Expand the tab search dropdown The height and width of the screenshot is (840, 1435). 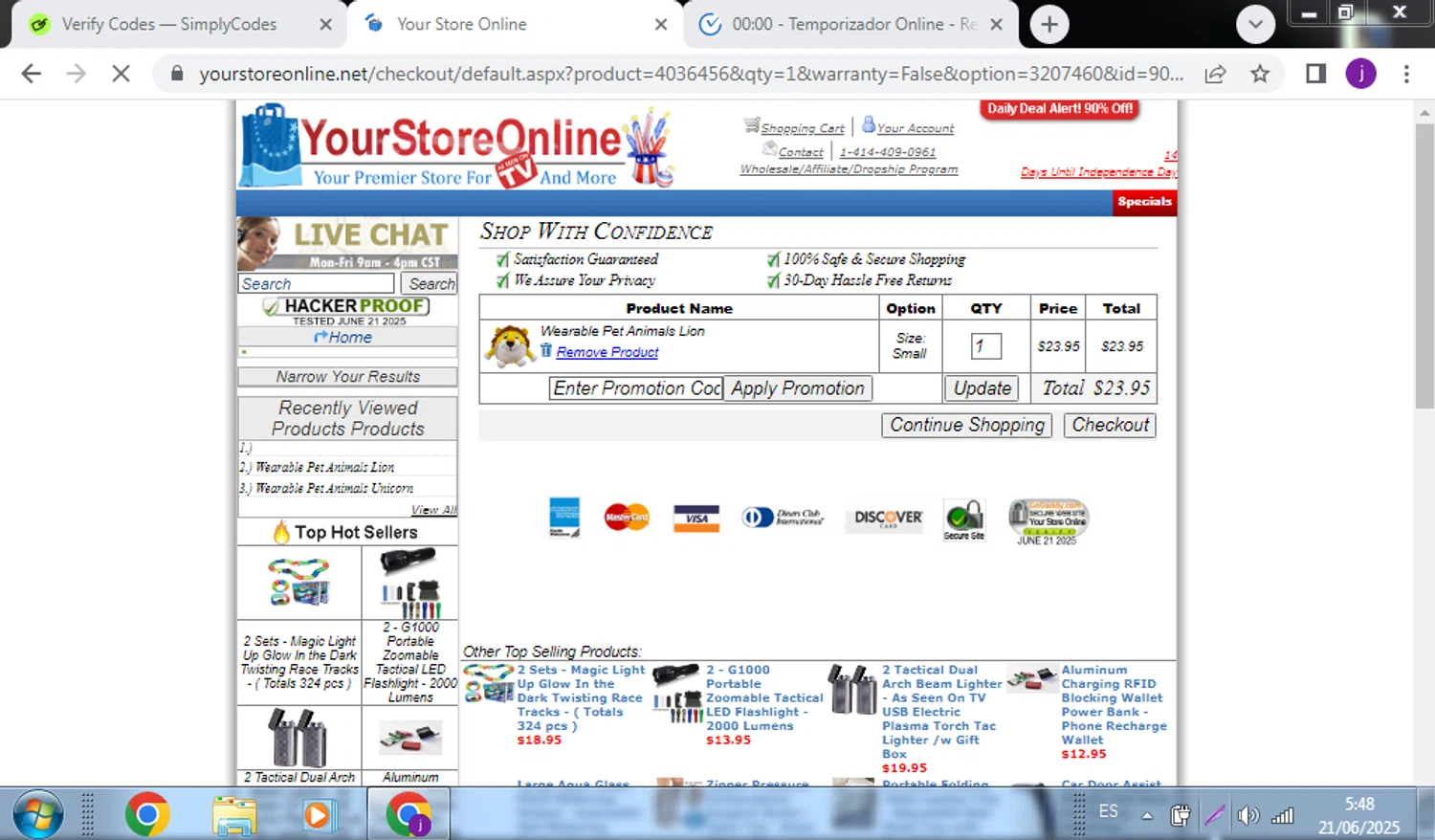coord(1255,25)
